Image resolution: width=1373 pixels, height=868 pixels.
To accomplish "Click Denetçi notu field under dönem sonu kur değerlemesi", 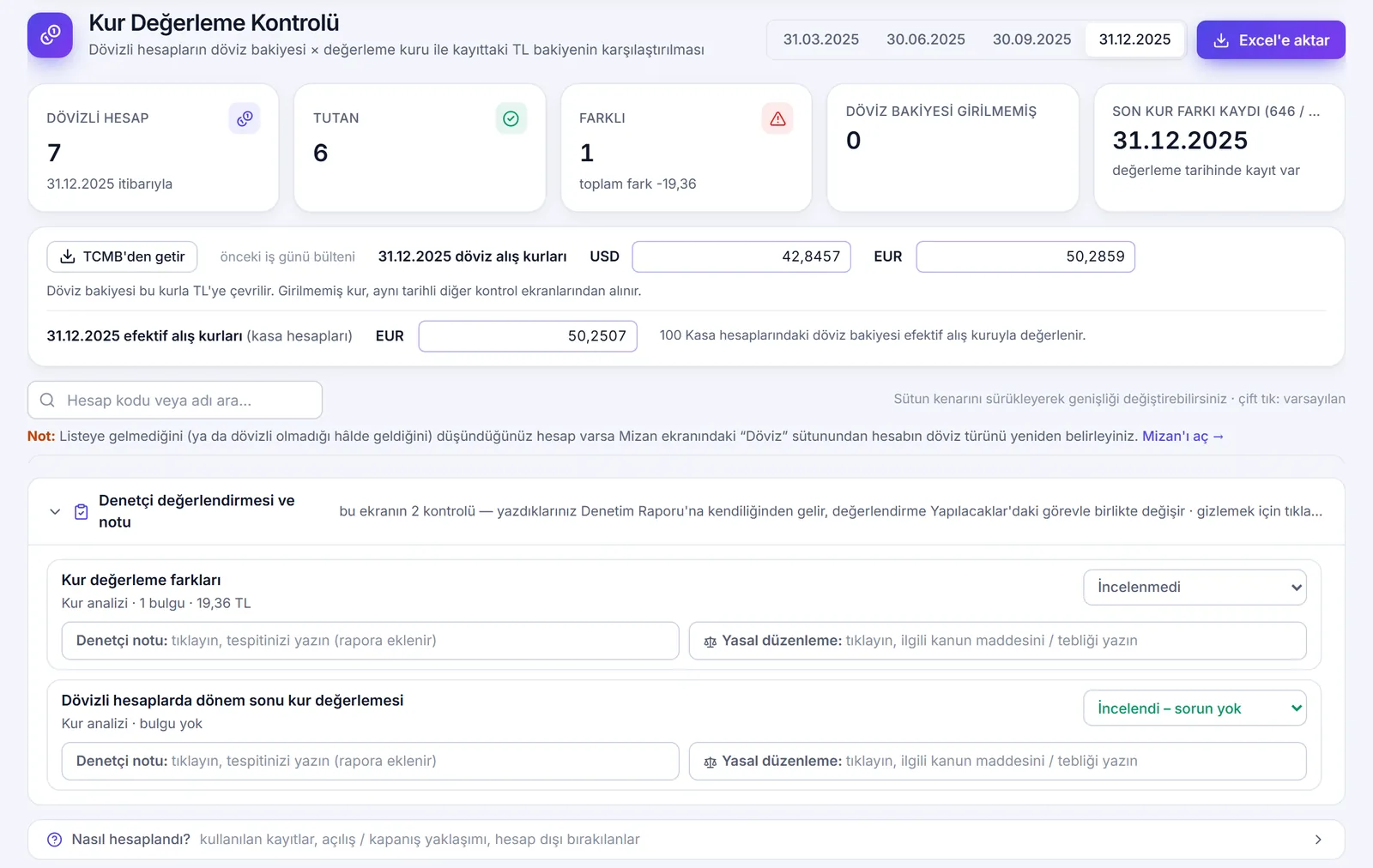I will click(370, 761).
